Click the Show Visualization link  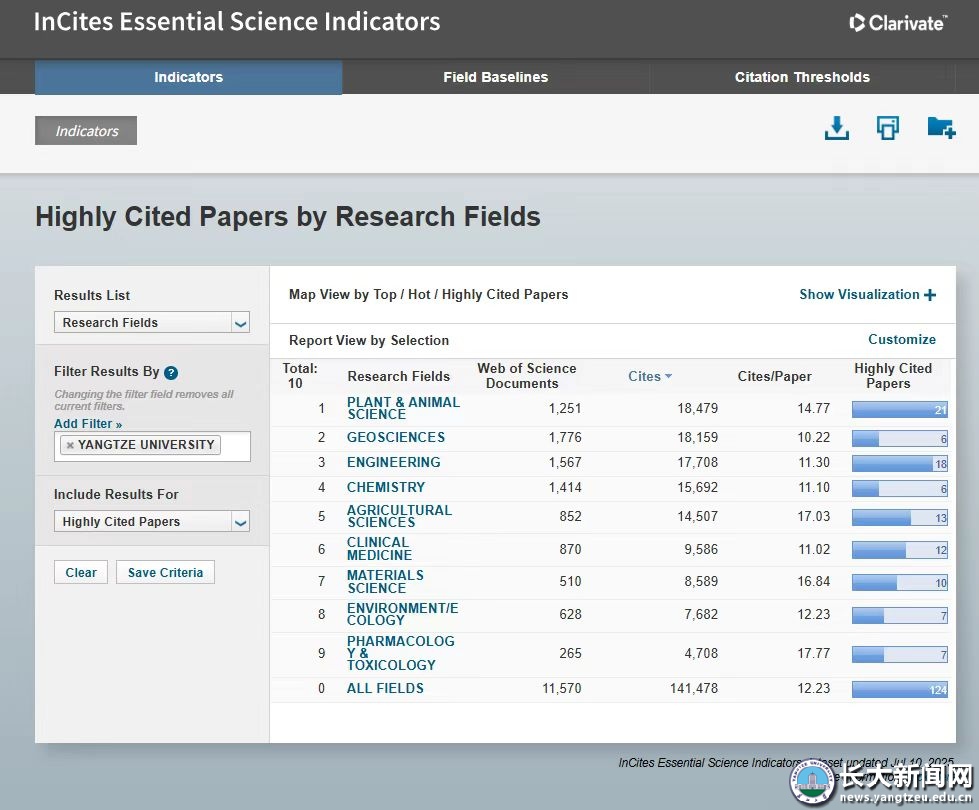860,294
